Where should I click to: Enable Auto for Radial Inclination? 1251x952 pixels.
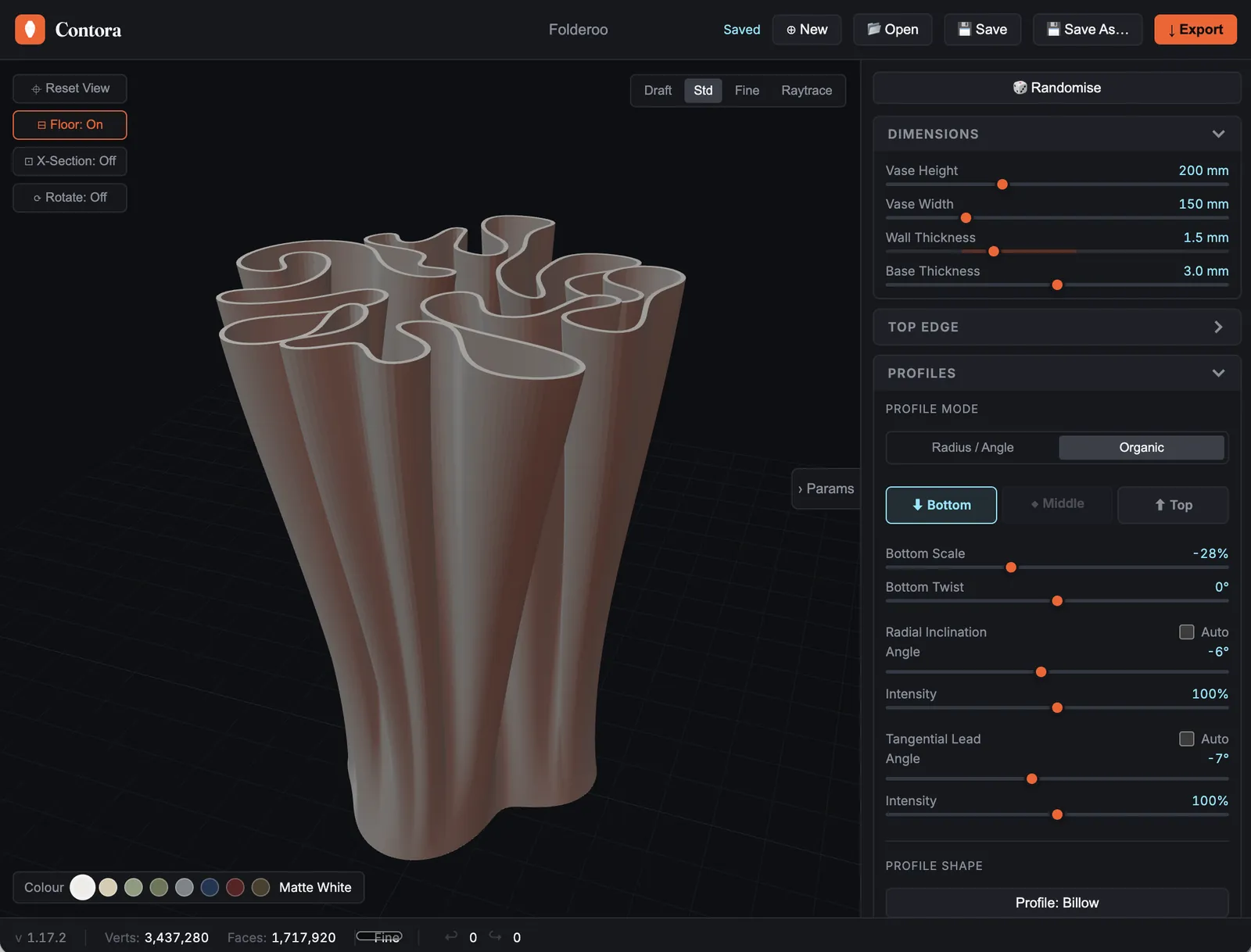coord(1186,632)
